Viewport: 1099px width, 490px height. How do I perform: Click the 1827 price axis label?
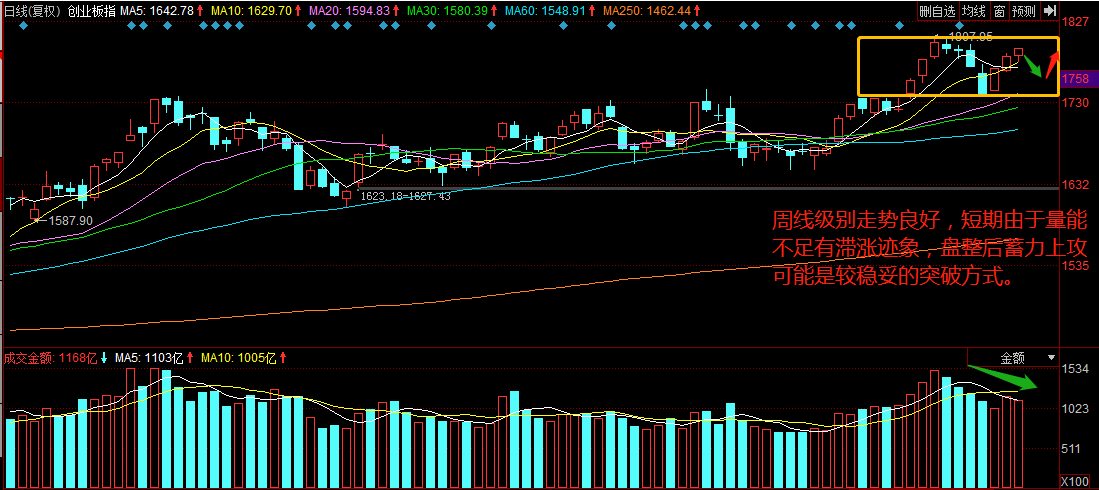click(x=1074, y=22)
